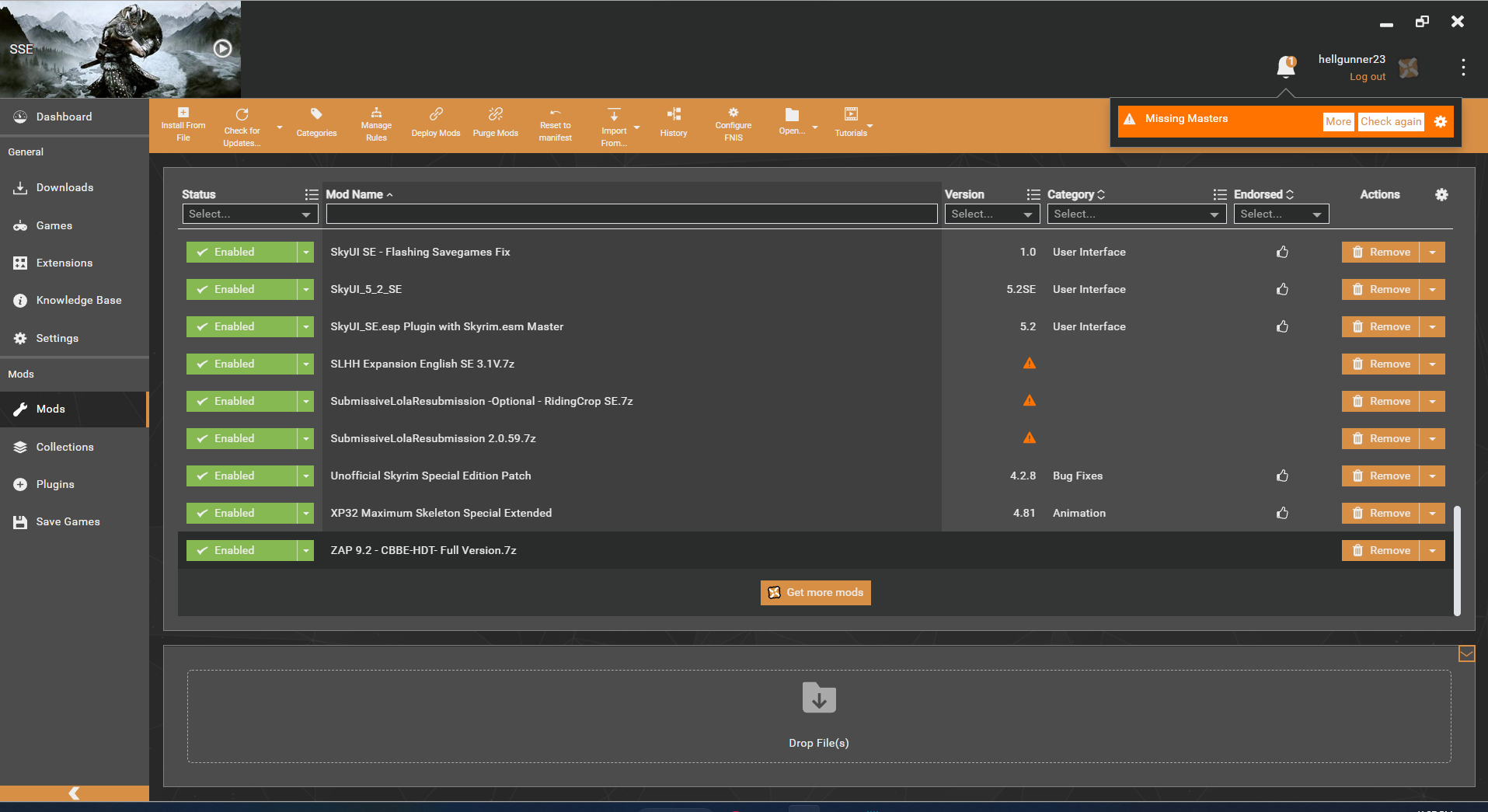This screenshot has height=812, width=1488.
Task: Open Downloads section
Action: [75, 187]
